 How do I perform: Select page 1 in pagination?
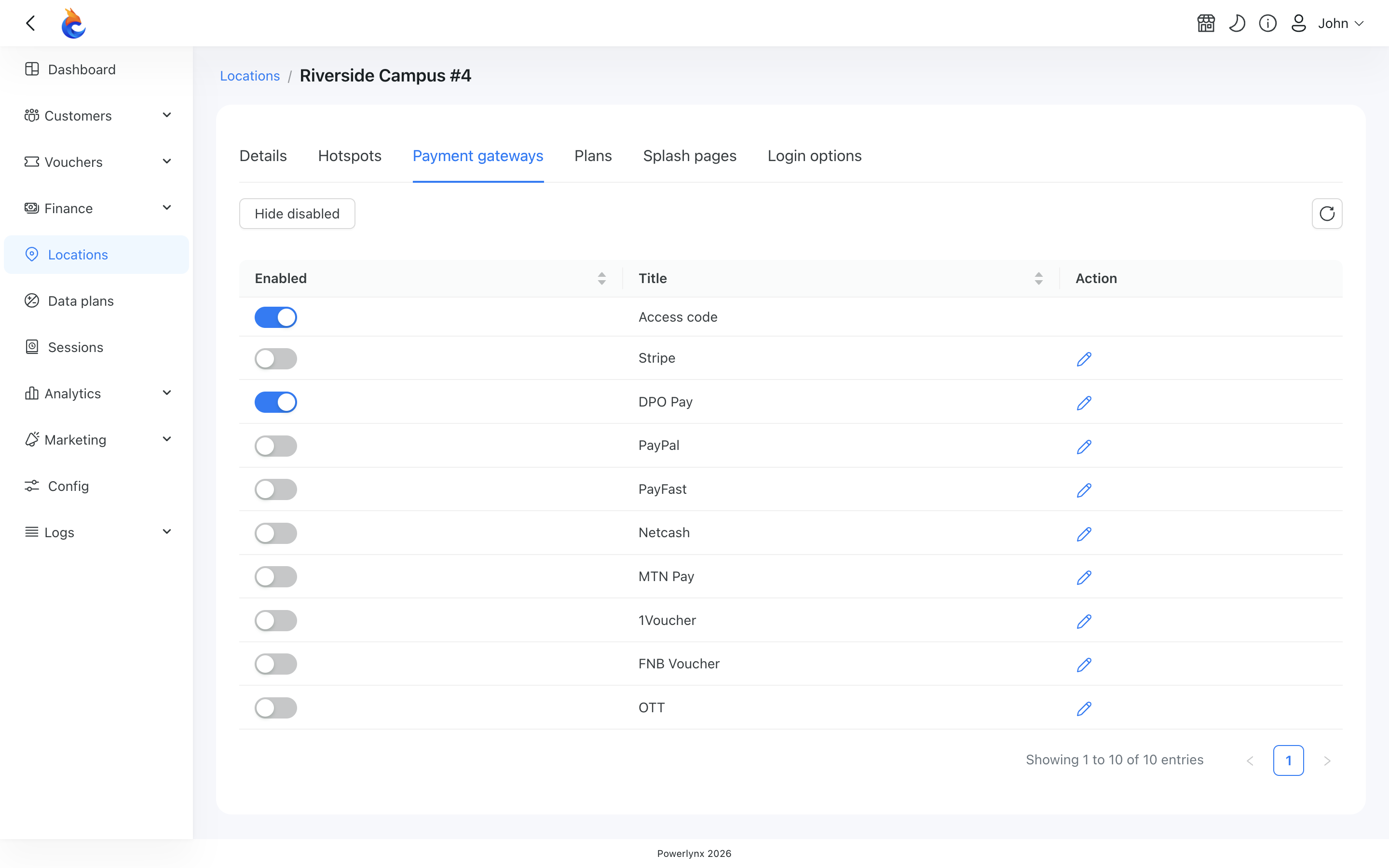point(1288,760)
